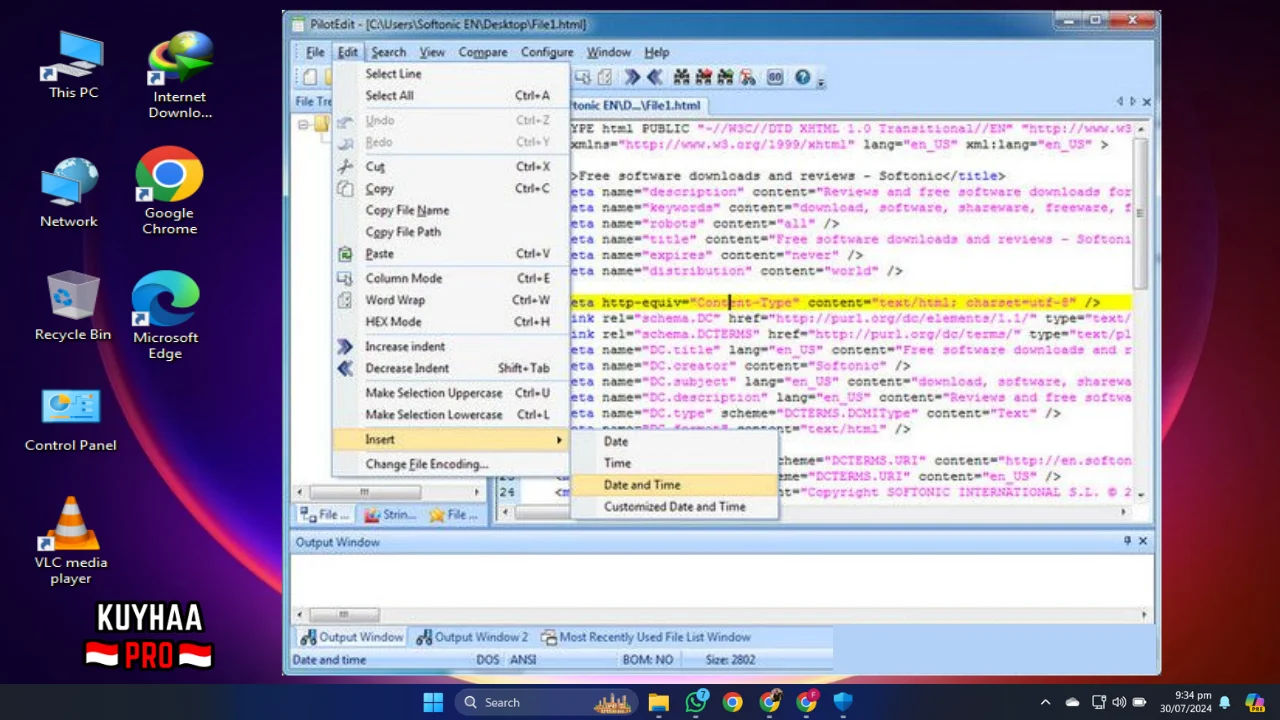The height and width of the screenshot is (720, 1280).
Task: Open WhatsApp from the taskbar
Action: pyautogui.click(x=696, y=702)
